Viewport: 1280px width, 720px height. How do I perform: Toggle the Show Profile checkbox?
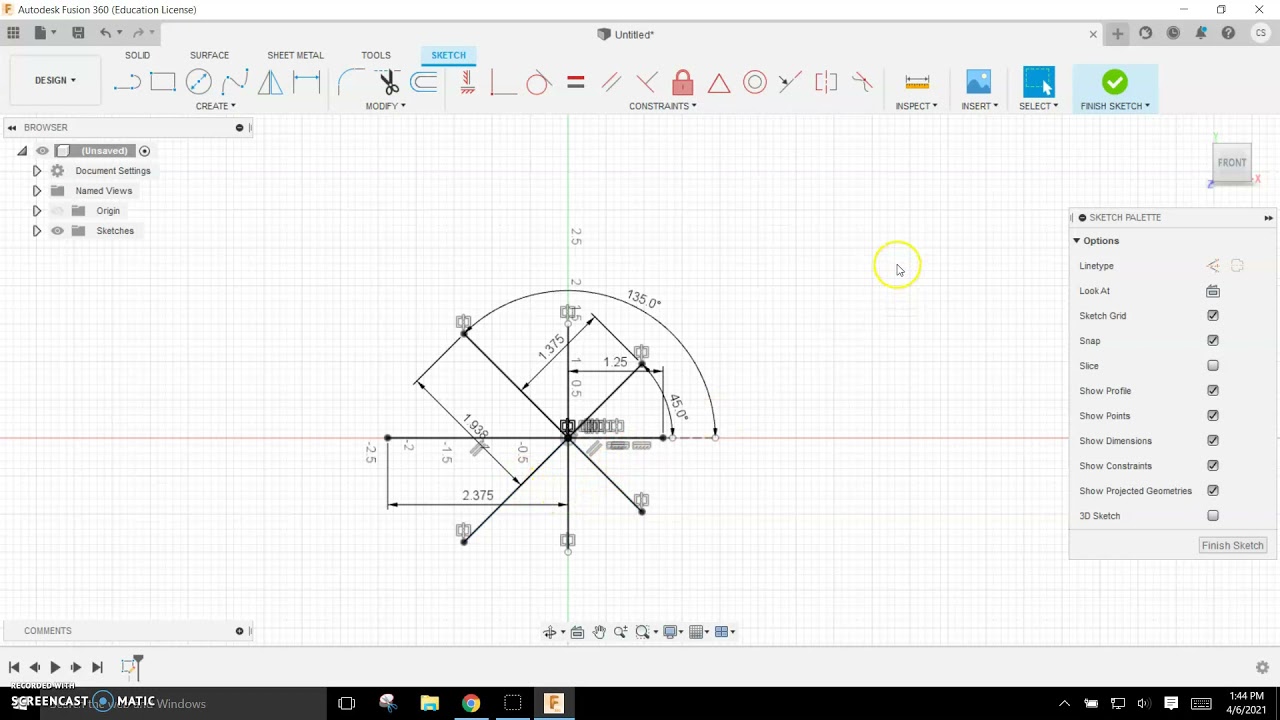coord(1213,391)
